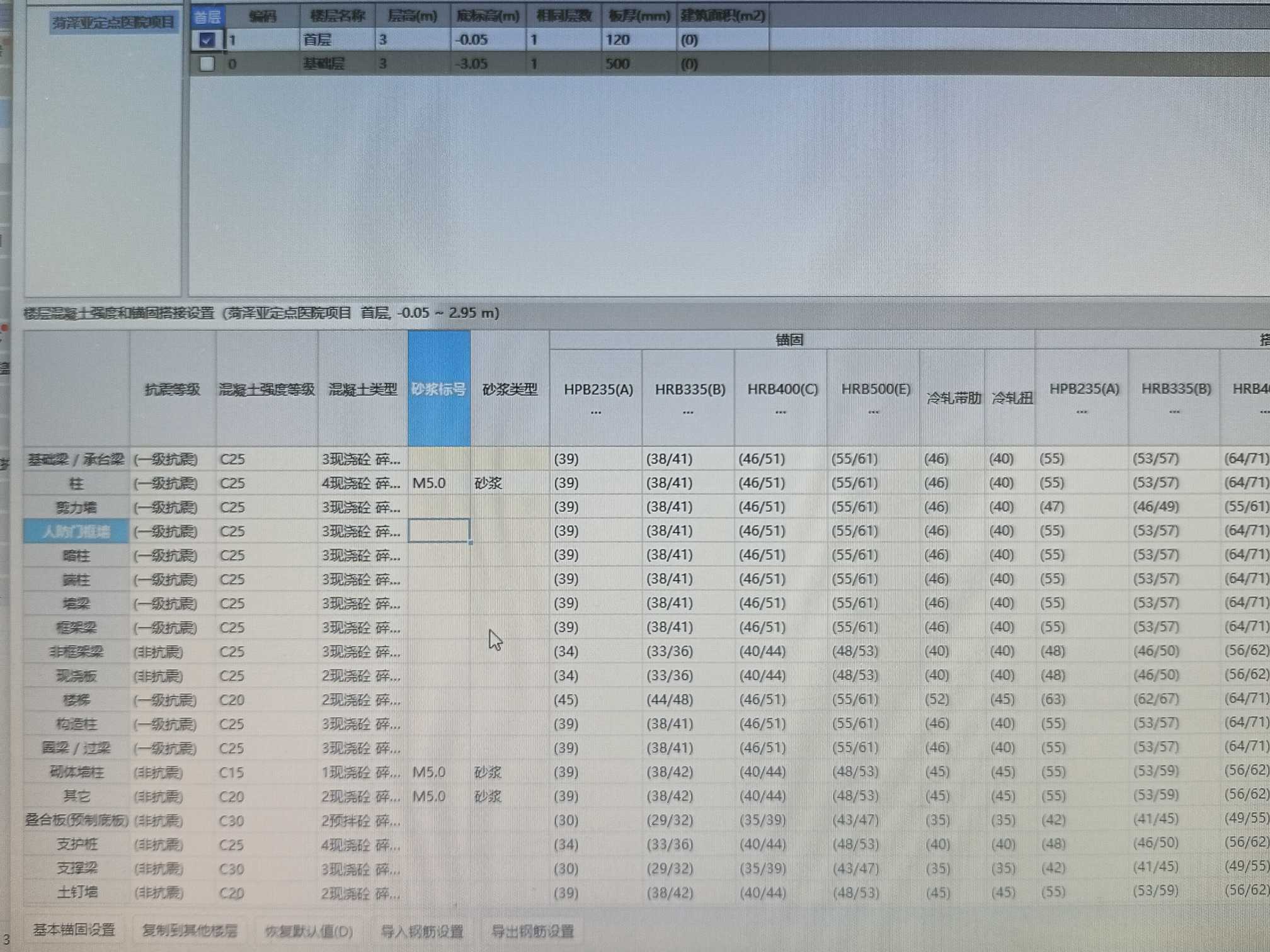Image resolution: width=1270 pixels, height=952 pixels.
Task: Select the 剪力墙 row header
Action: [76, 507]
